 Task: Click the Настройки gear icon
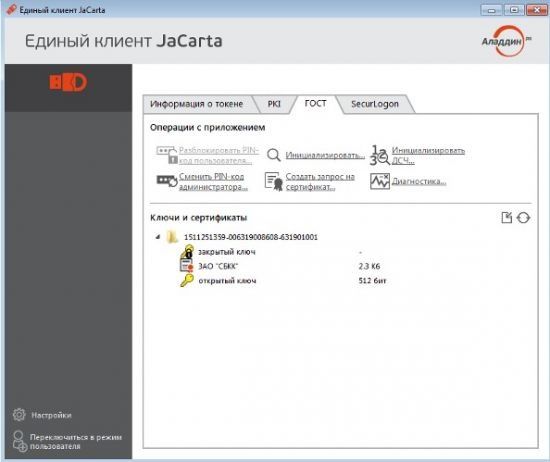click(x=19, y=415)
